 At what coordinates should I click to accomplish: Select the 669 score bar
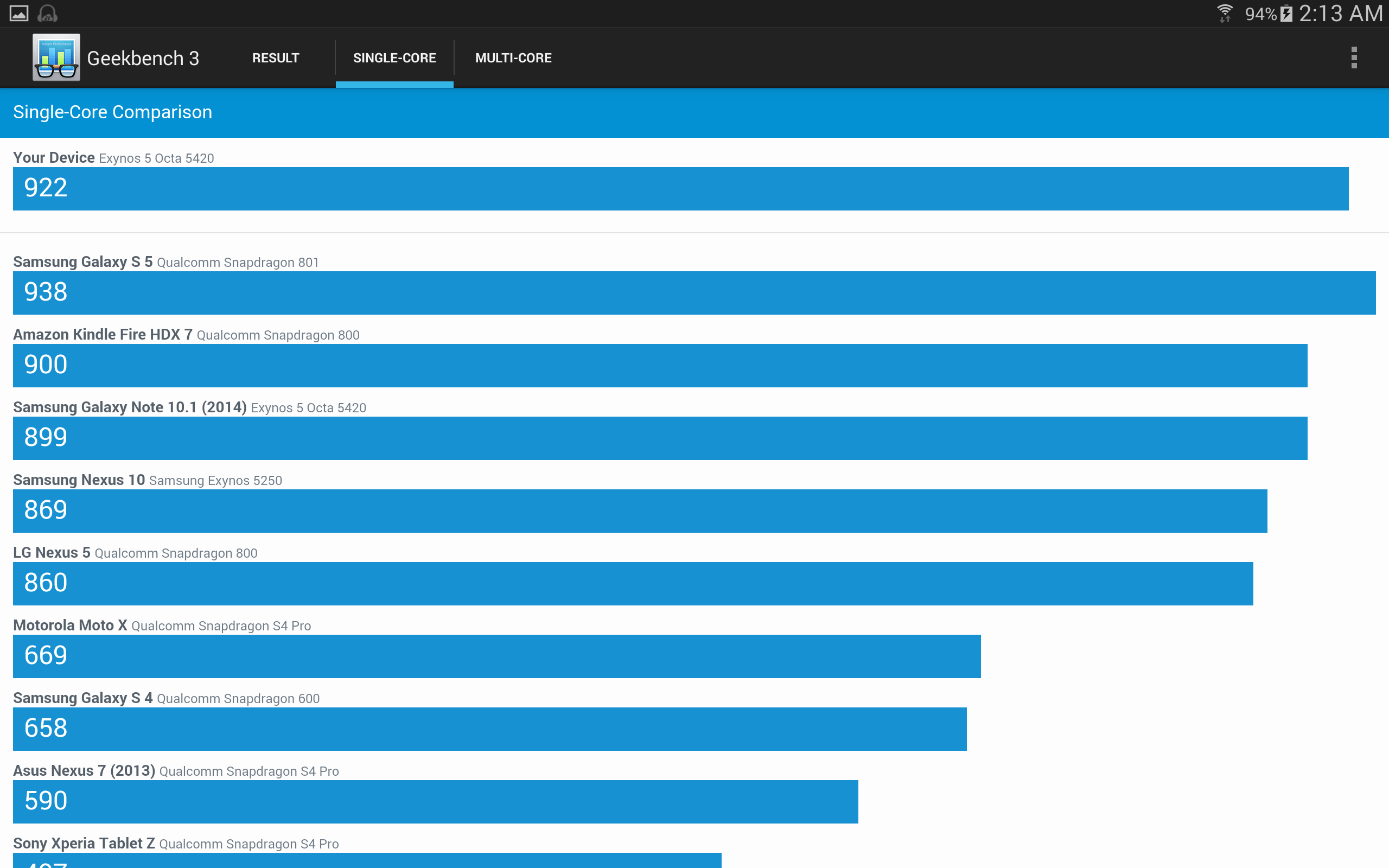[x=496, y=656]
